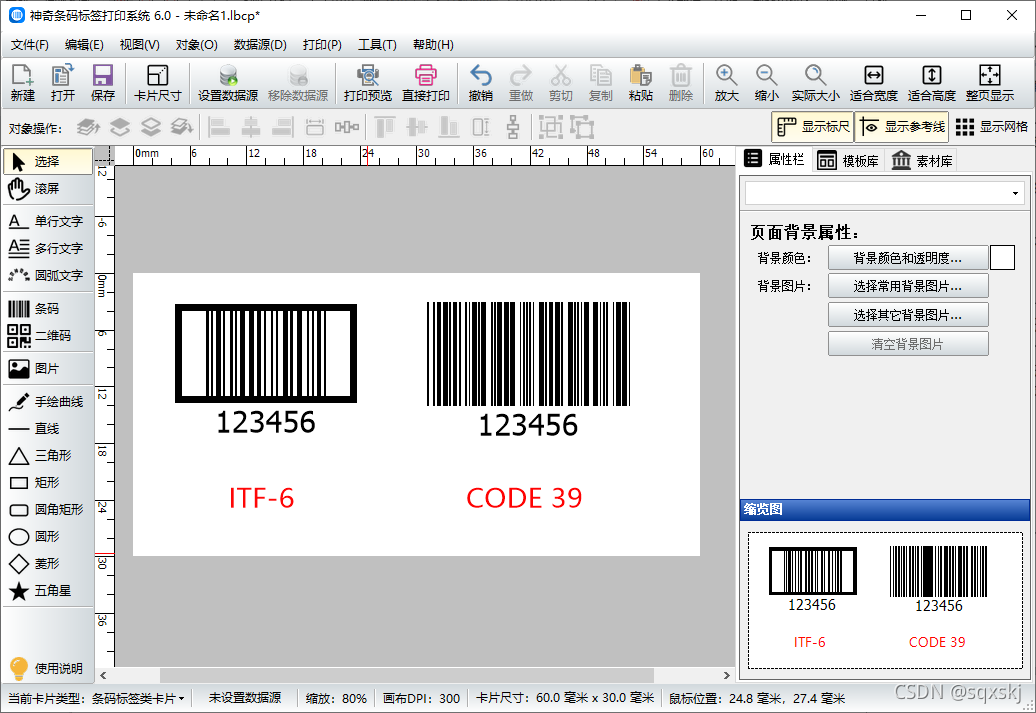The width and height of the screenshot is (1036, 713).
Task: Expand the object selector dropdown in properties panel
Action: pyautogui.click(x=1015, y=194)
